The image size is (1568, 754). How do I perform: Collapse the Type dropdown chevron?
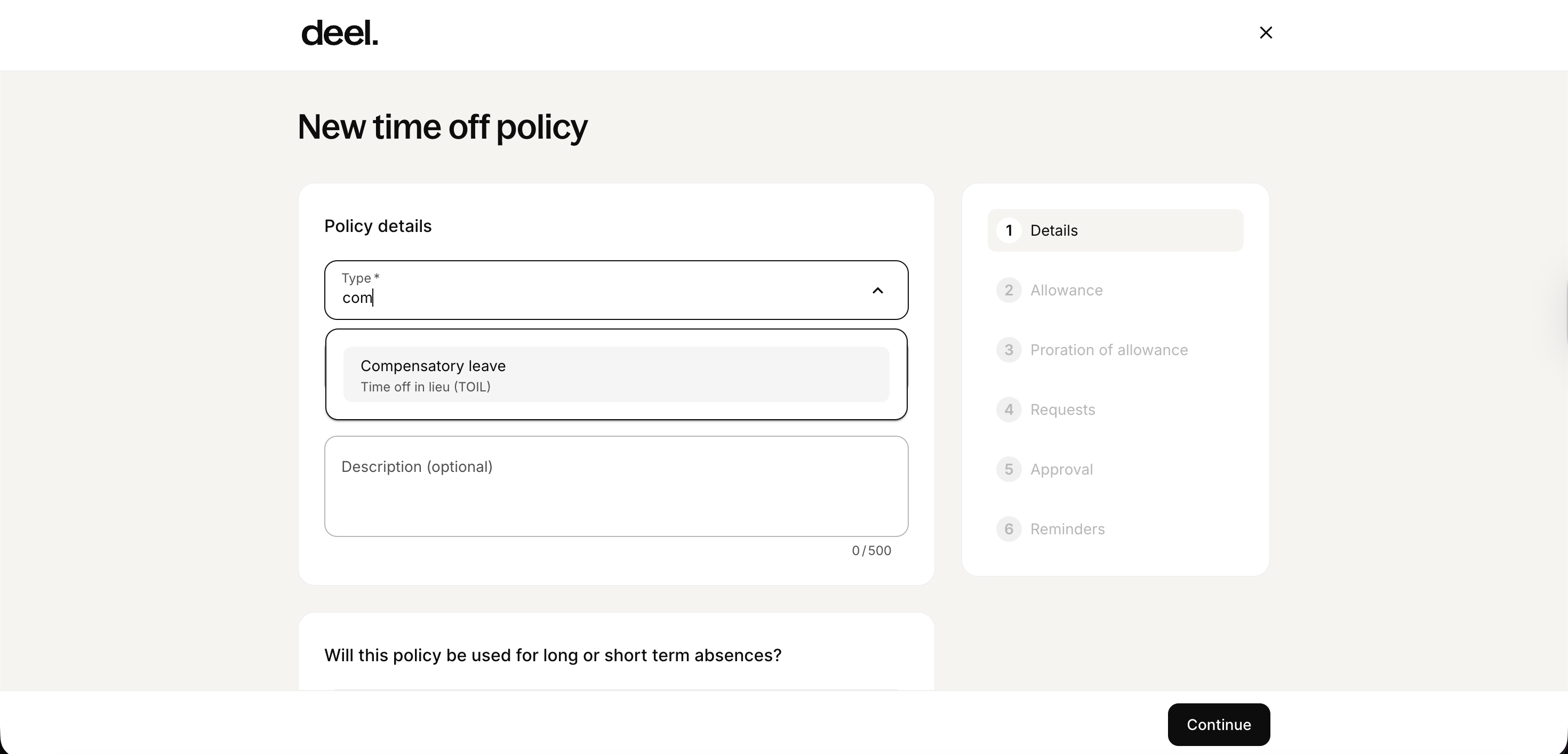[x=877, y=290]
